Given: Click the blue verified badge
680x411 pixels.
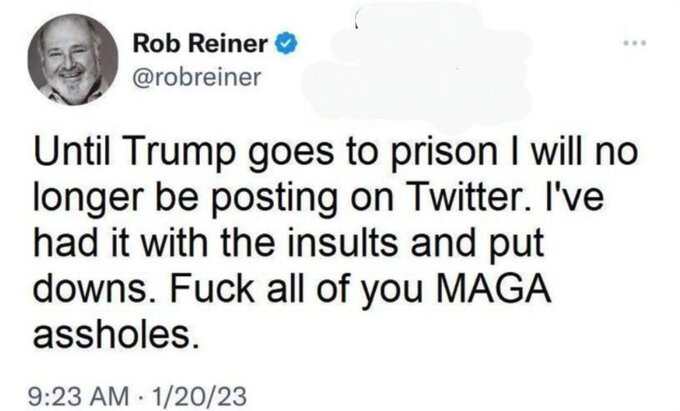Looking at the screenshot, I should tap(287, 46).
